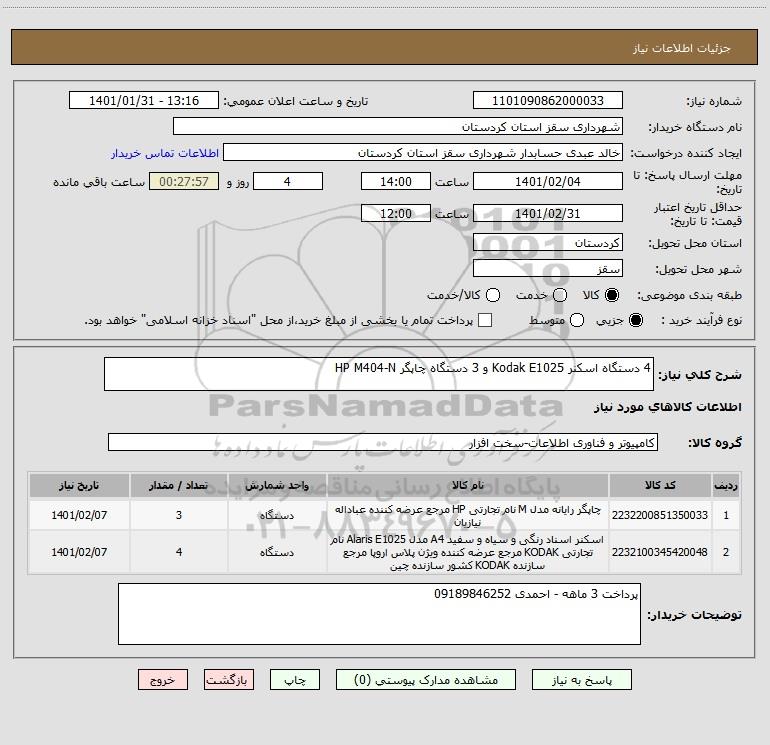
Task: Click the کد کالا column header
Action: point(660,485)
